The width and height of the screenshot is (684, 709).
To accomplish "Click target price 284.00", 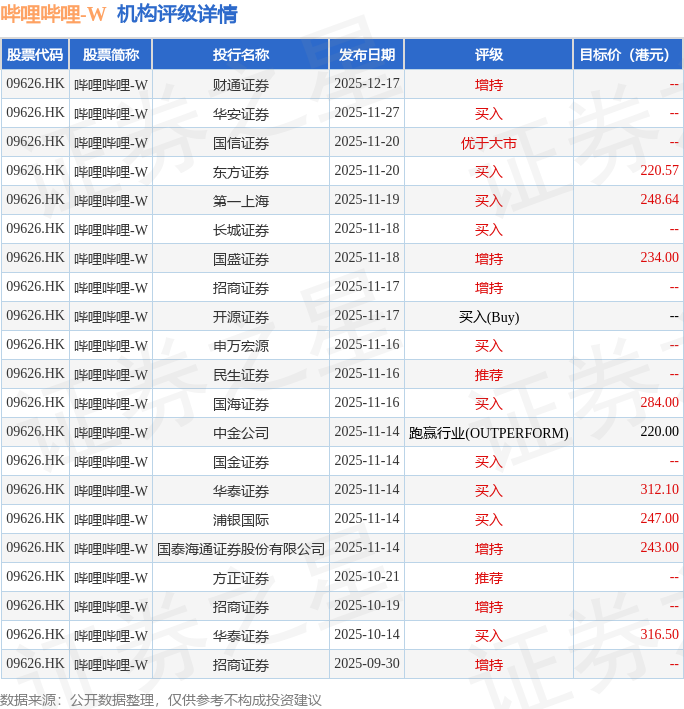I will point(659,402).
